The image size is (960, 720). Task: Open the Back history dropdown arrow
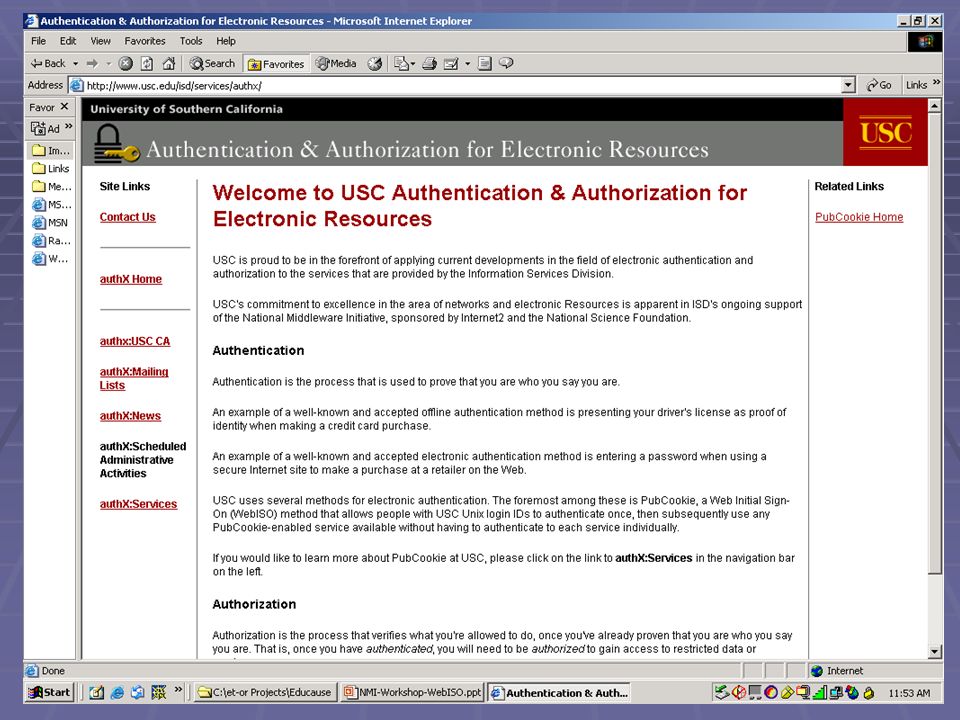tap(75, 63)
